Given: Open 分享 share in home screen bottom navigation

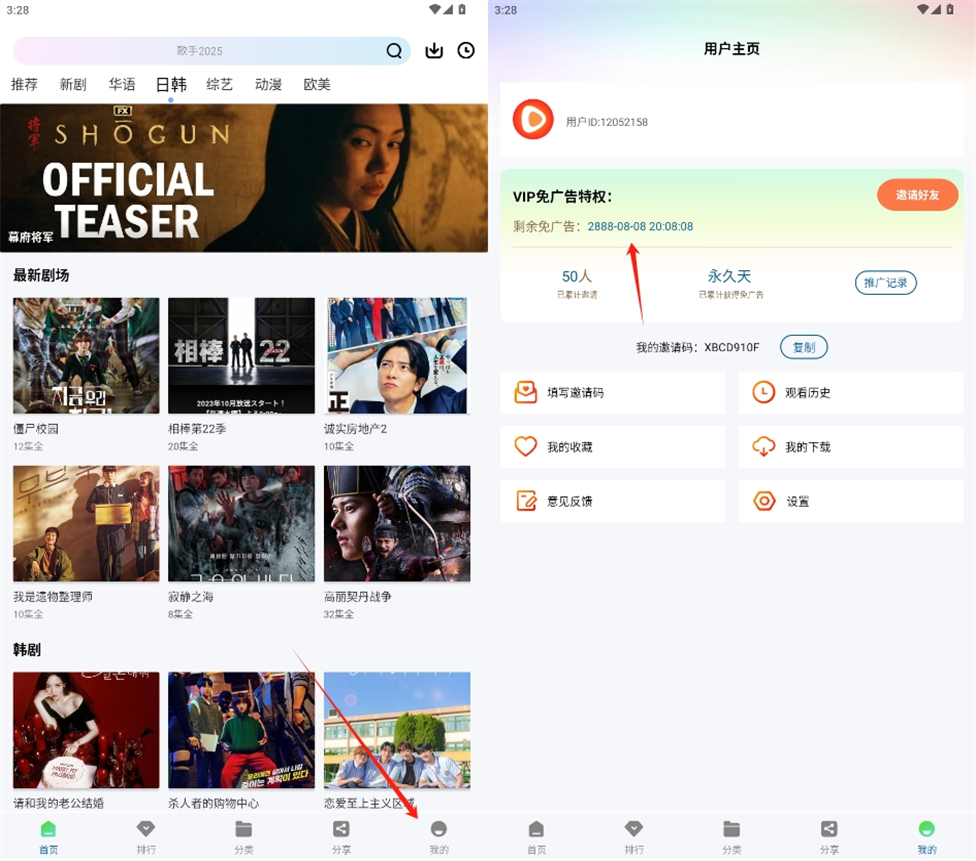Looking at the screenshot, I should [x=341, y=836].
